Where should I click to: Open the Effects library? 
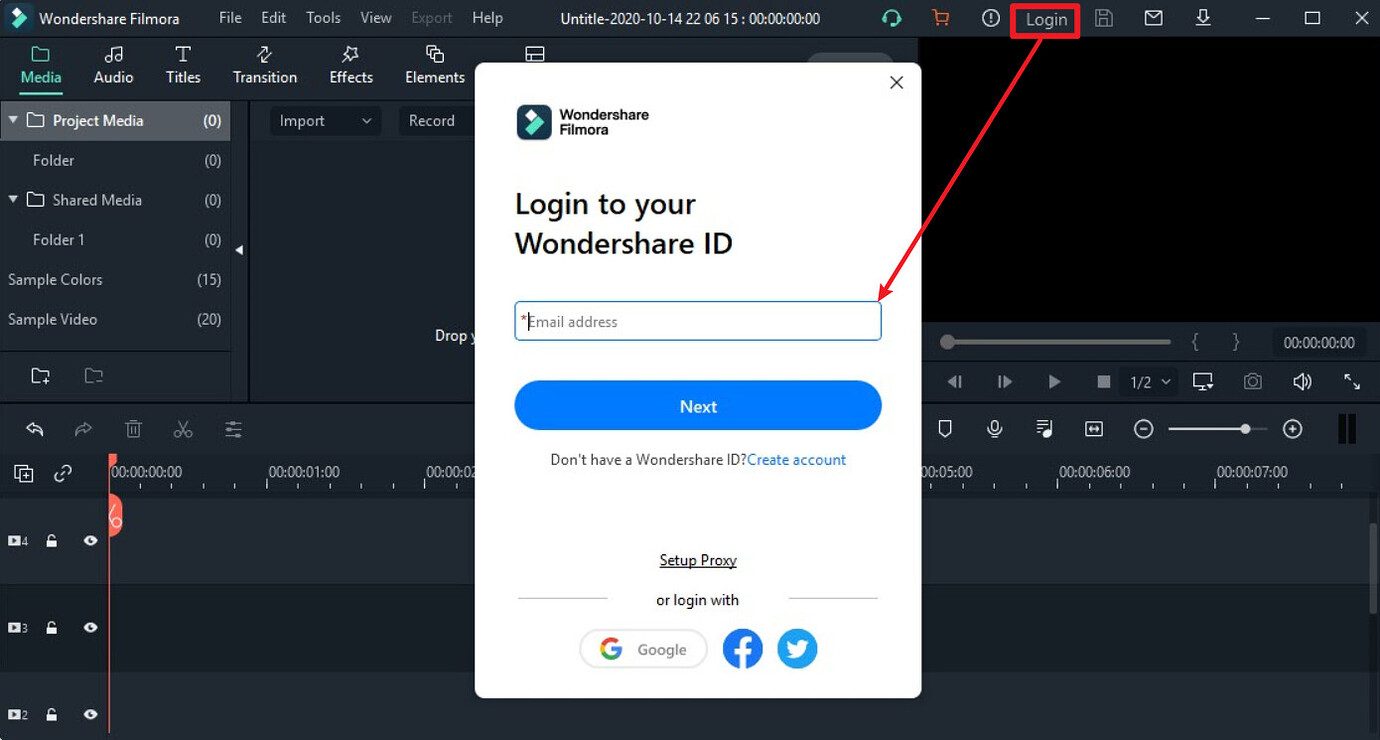click(350, 65)
